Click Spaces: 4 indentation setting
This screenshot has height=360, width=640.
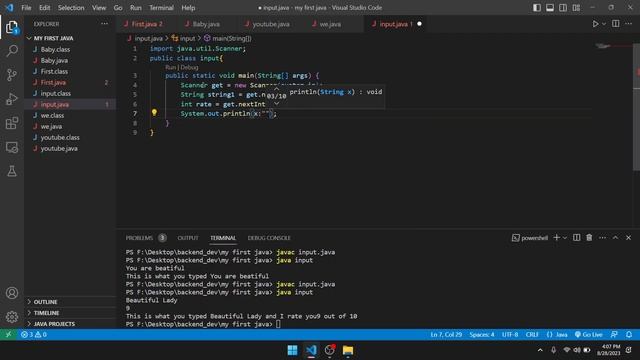click(x=482, y=334)
